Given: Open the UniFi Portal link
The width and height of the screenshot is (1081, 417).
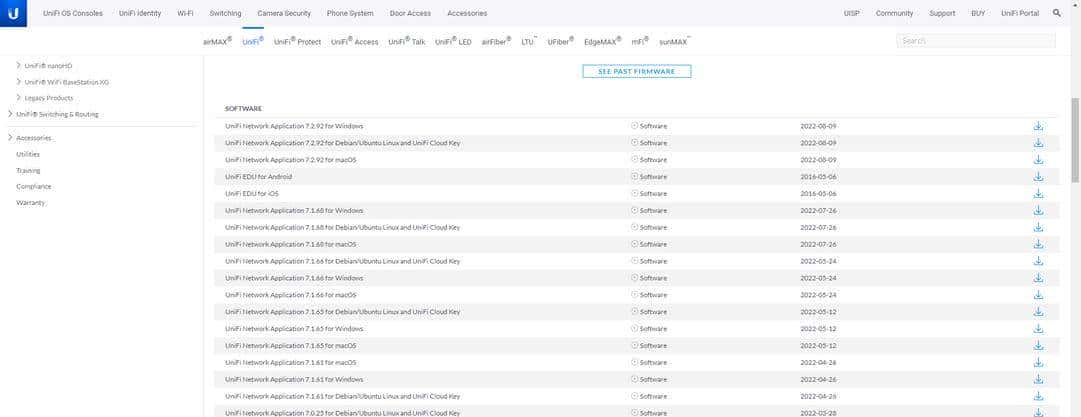Looking at the screenshot, I should (x=1020, y=13).
